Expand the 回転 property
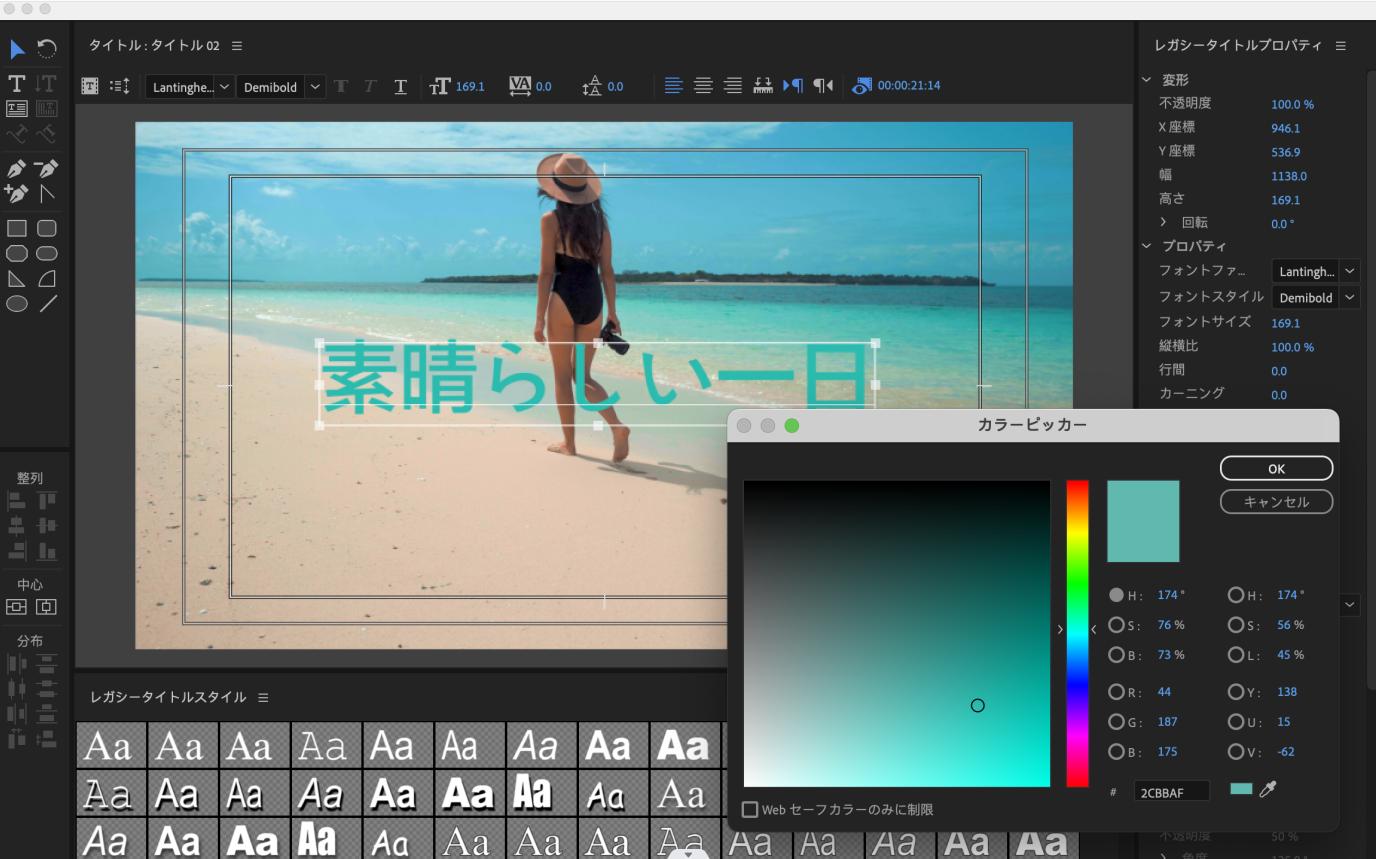The width and height of the screenshot is (1376, 859). pos(1164,223)
